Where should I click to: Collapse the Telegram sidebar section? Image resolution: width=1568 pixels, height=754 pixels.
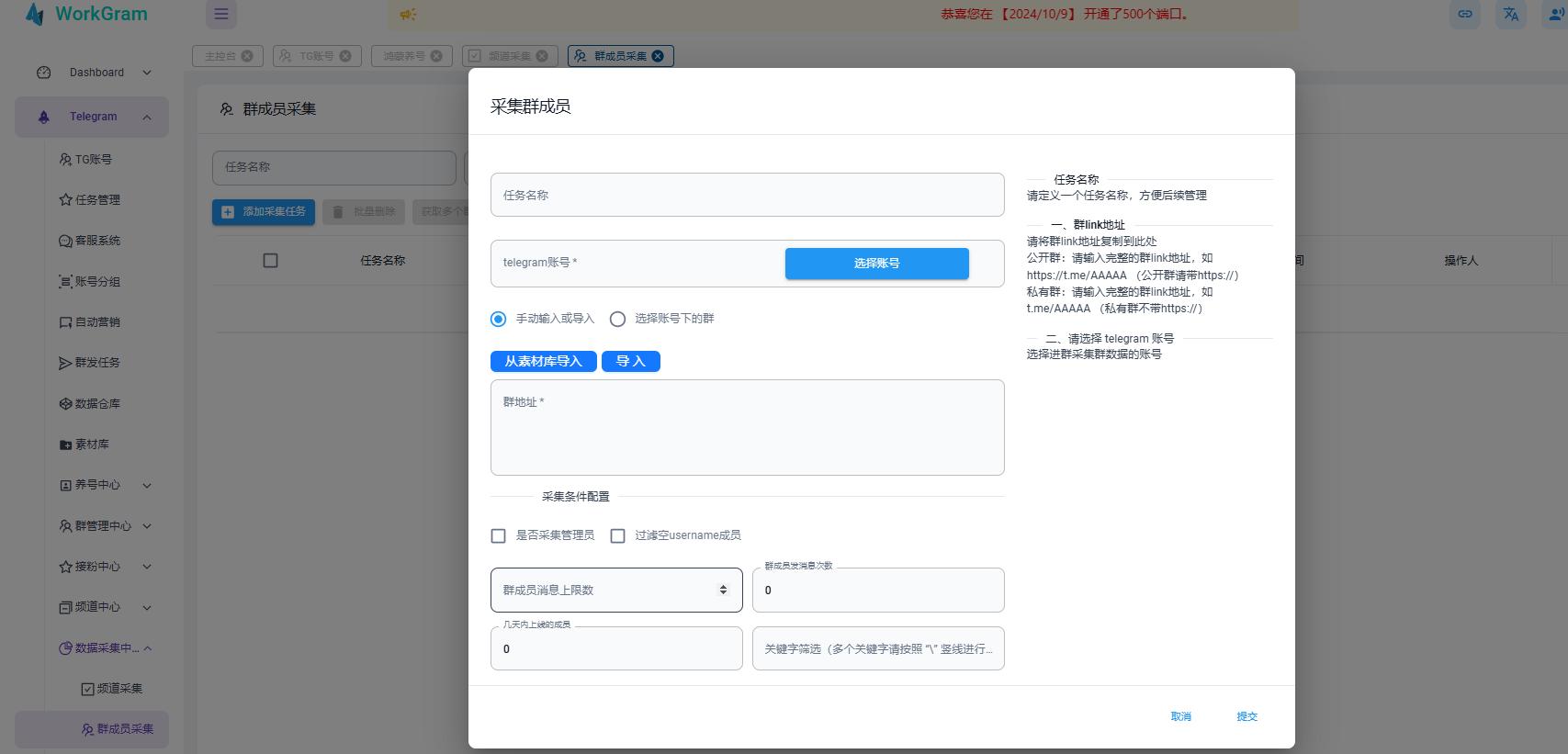click(x=147, y=117)
